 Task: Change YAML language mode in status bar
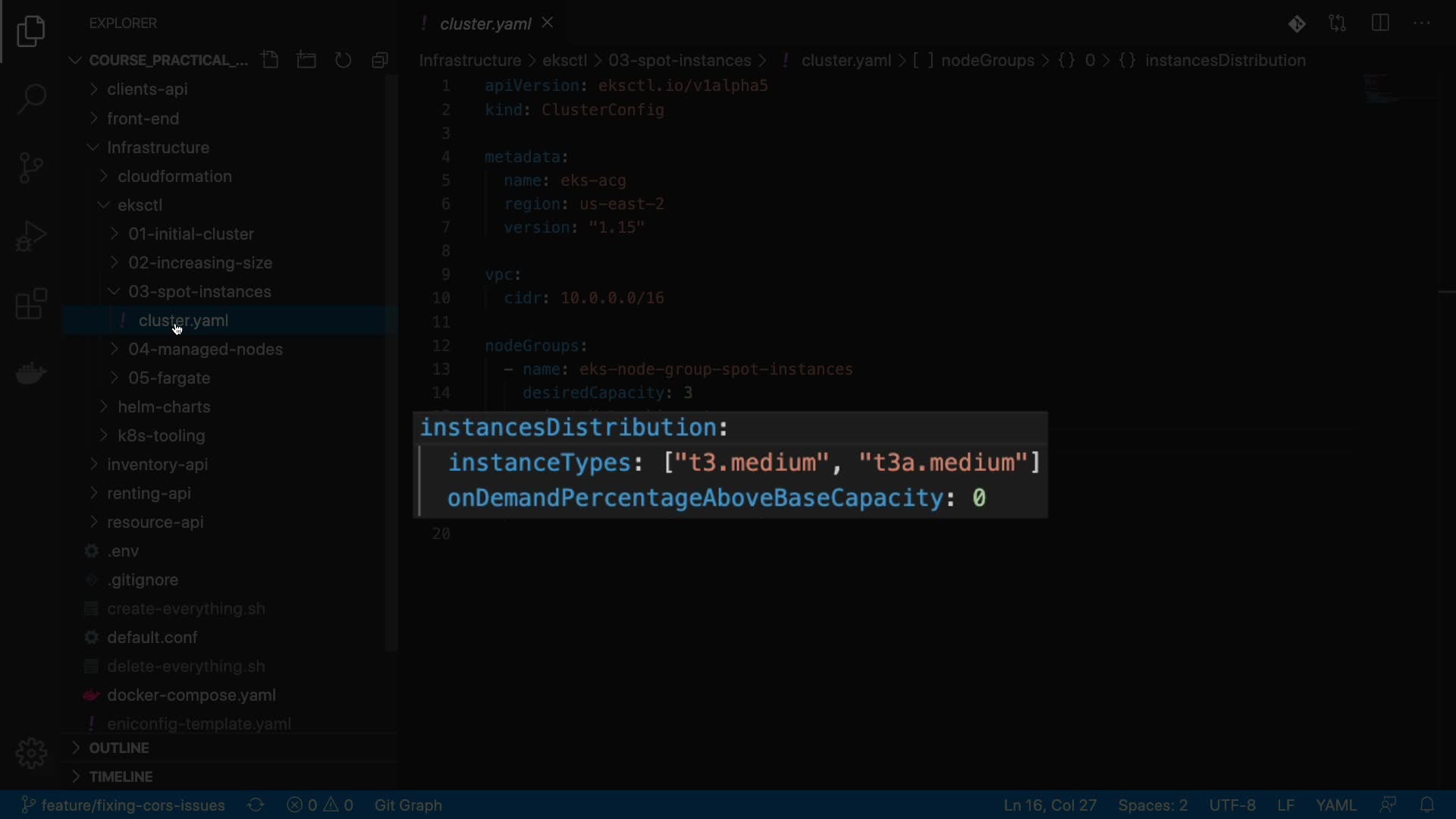[x=1335, y=805]
